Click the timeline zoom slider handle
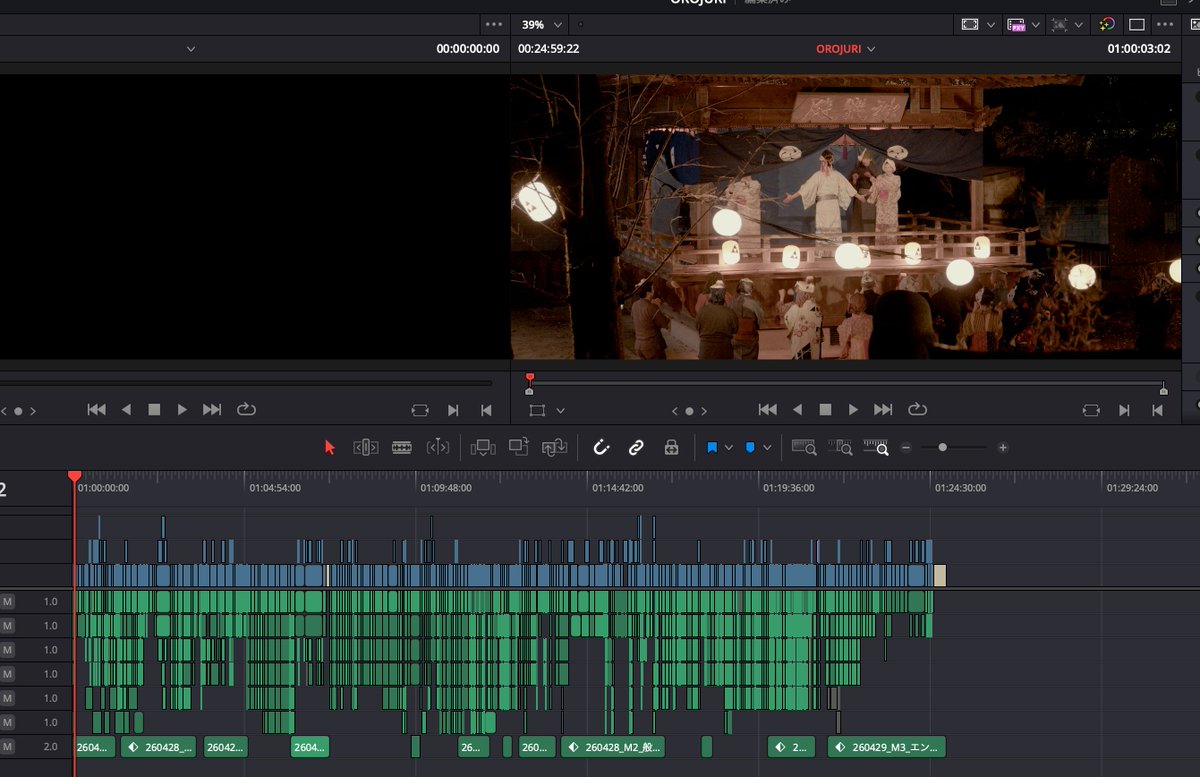Viewport: 1200px width, 777px height. (x=942, y=448)
